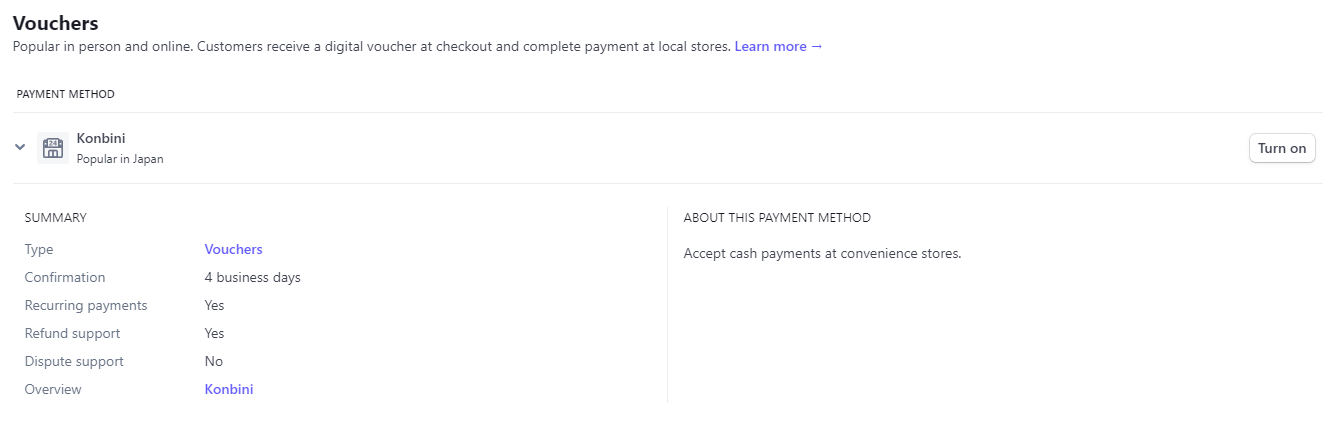This screenshot has width=1334, height=422.
Task: Click the Recurring payments label
Action: tap(86, 305)
